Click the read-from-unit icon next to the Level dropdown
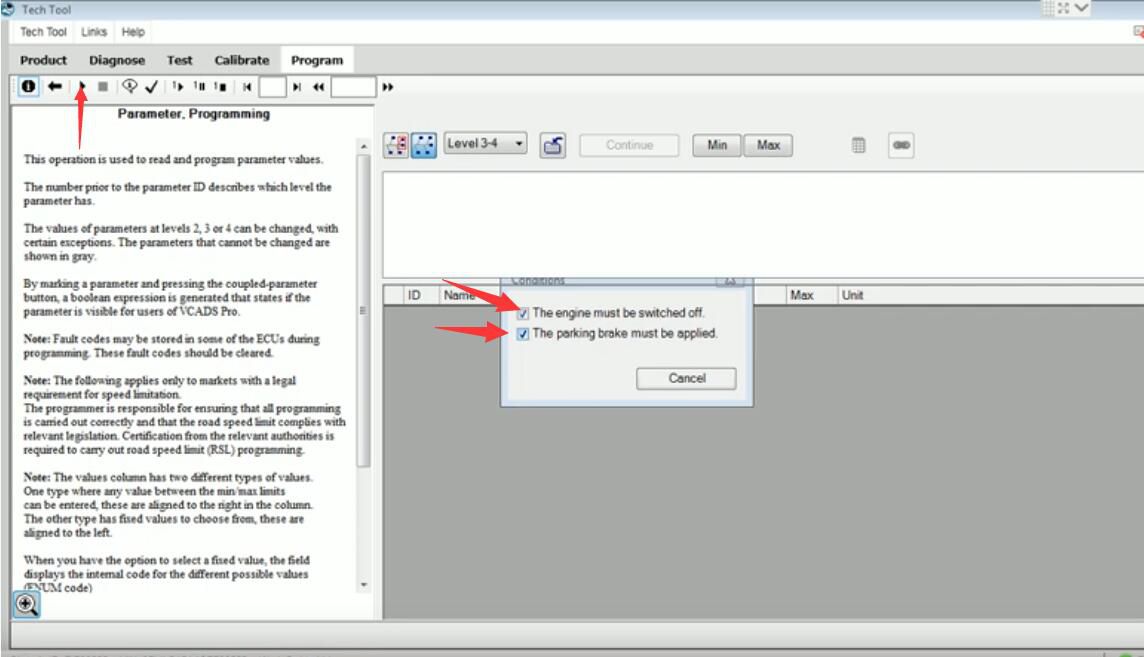Image resolution: width=1144 pixels, height=657 pixels. click(x=553, y=145)
